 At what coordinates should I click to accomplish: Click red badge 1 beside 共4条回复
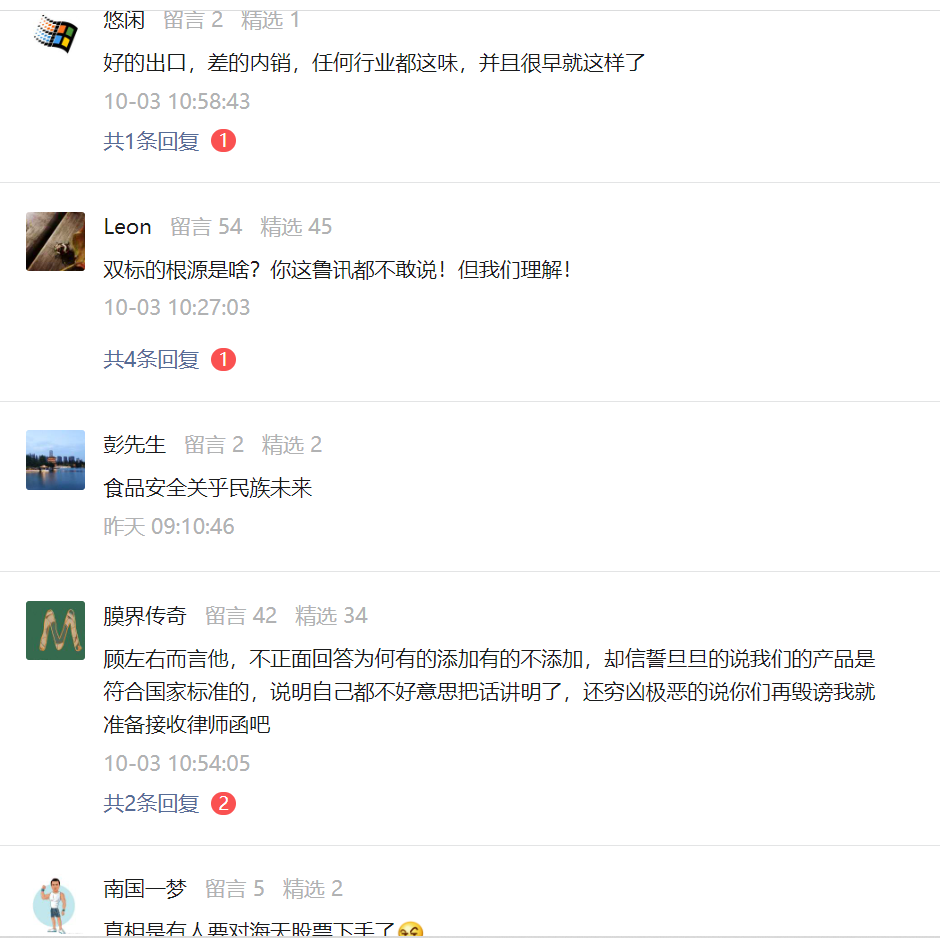tap(224, 360)
